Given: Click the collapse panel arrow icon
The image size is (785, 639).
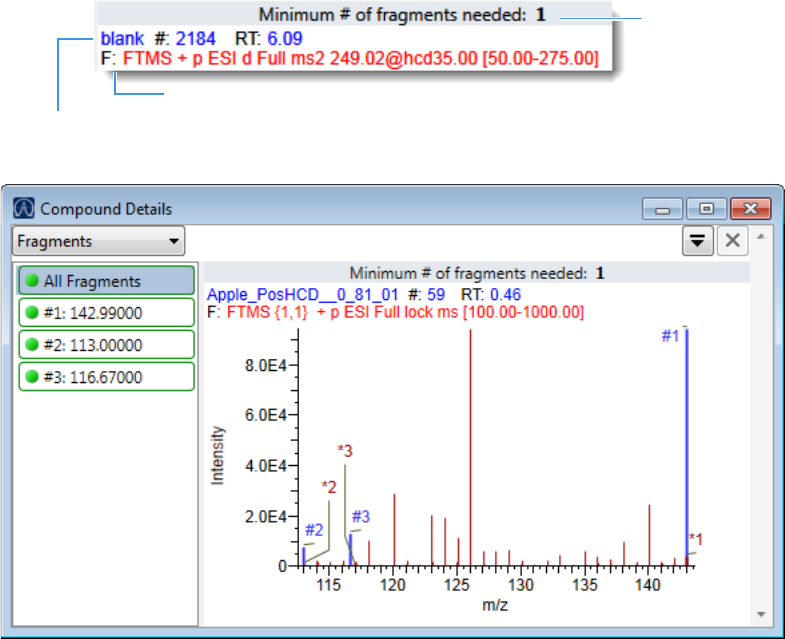Looking at the screenshot, I should [x=697, y=241].
